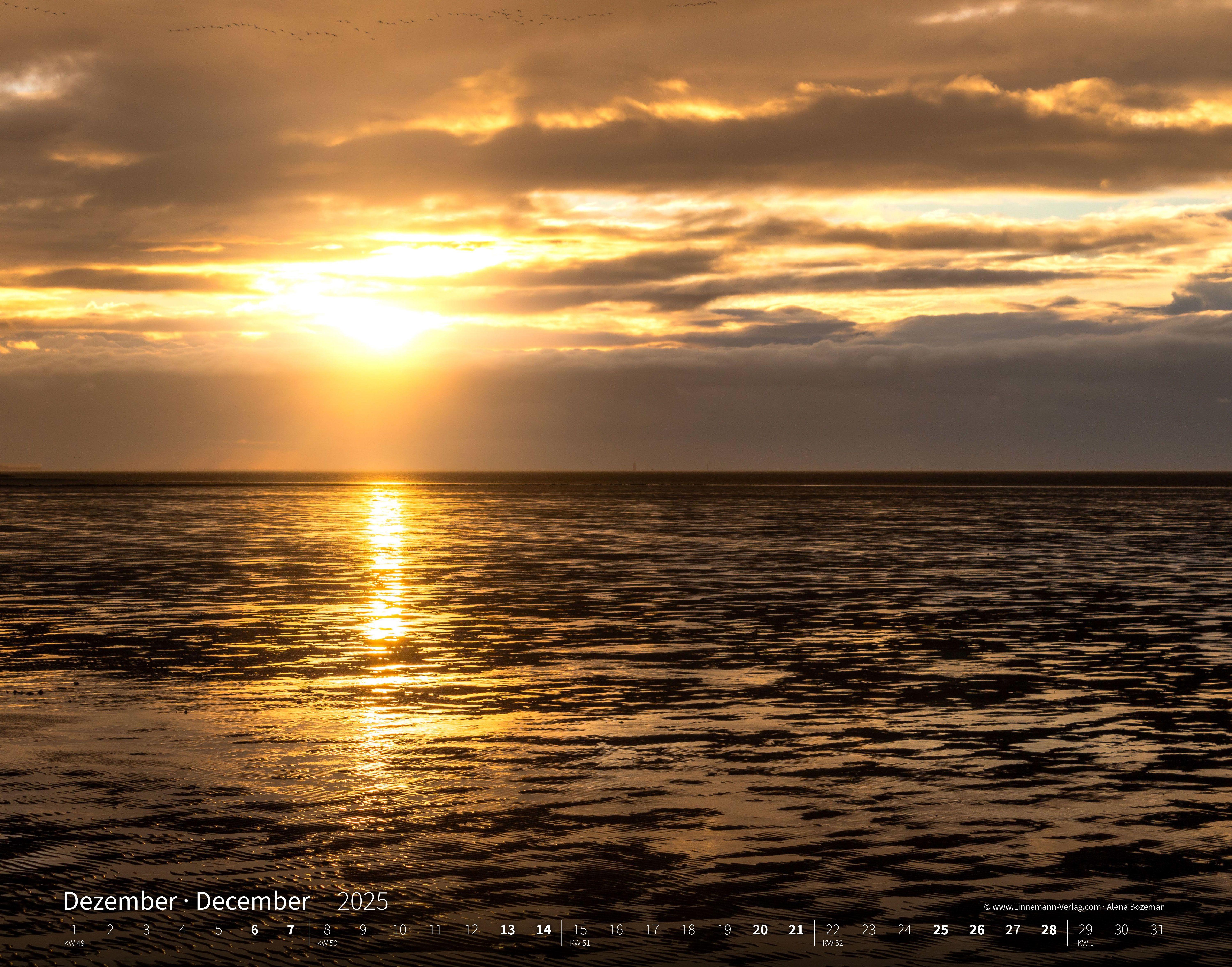Select bold holiday date 26
The image size is (1232, 967).
tap(977, 930)
